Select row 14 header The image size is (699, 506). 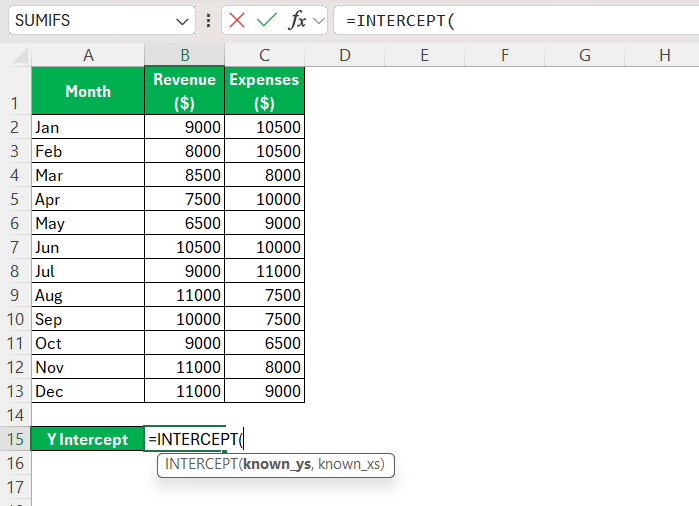click(x=15, y=415)
